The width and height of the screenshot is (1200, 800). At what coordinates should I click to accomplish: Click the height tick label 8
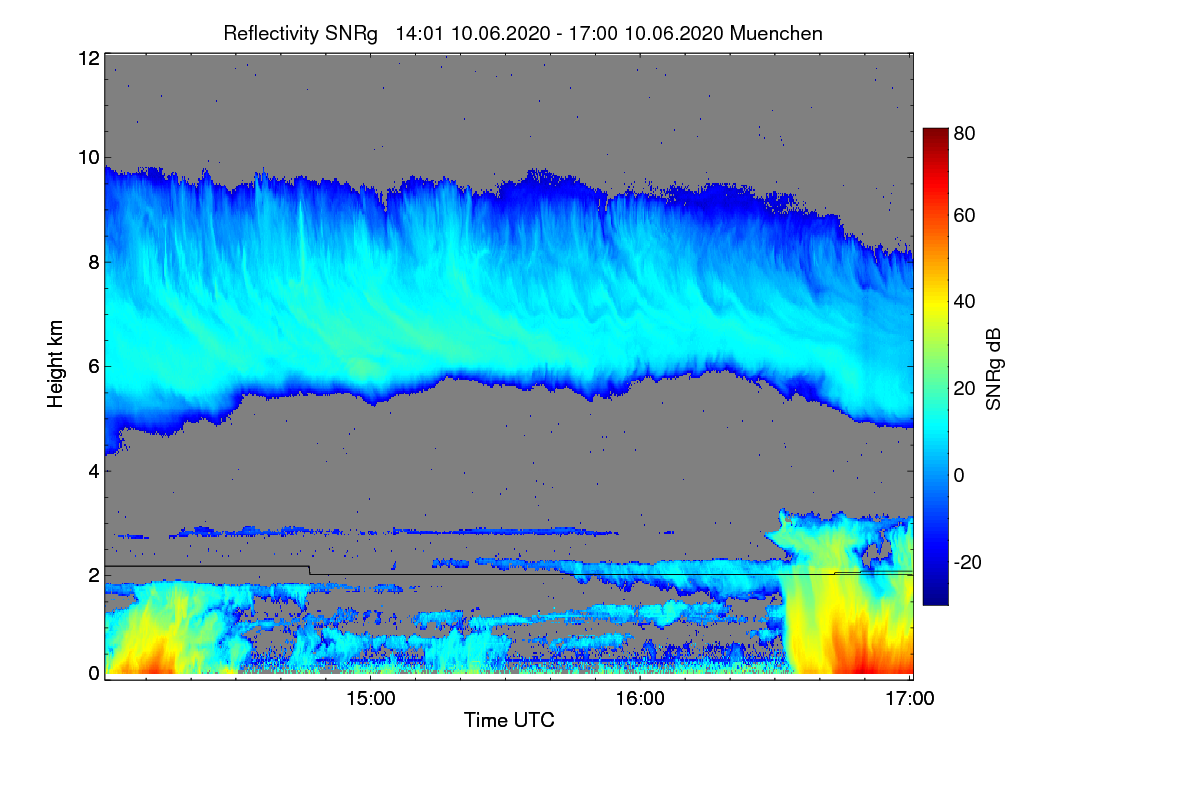(x=93, y=262)
